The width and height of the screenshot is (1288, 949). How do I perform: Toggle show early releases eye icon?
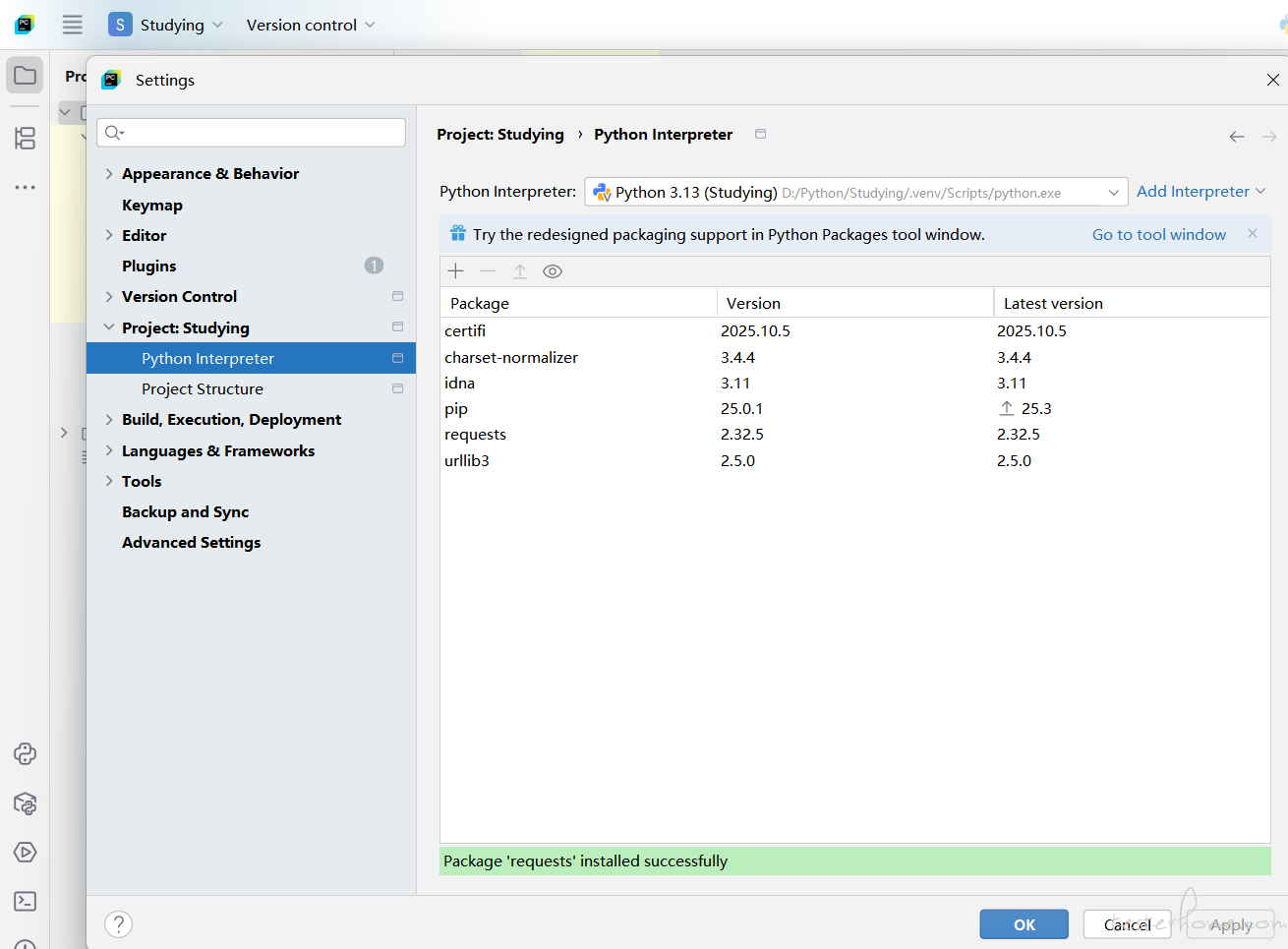553,271
